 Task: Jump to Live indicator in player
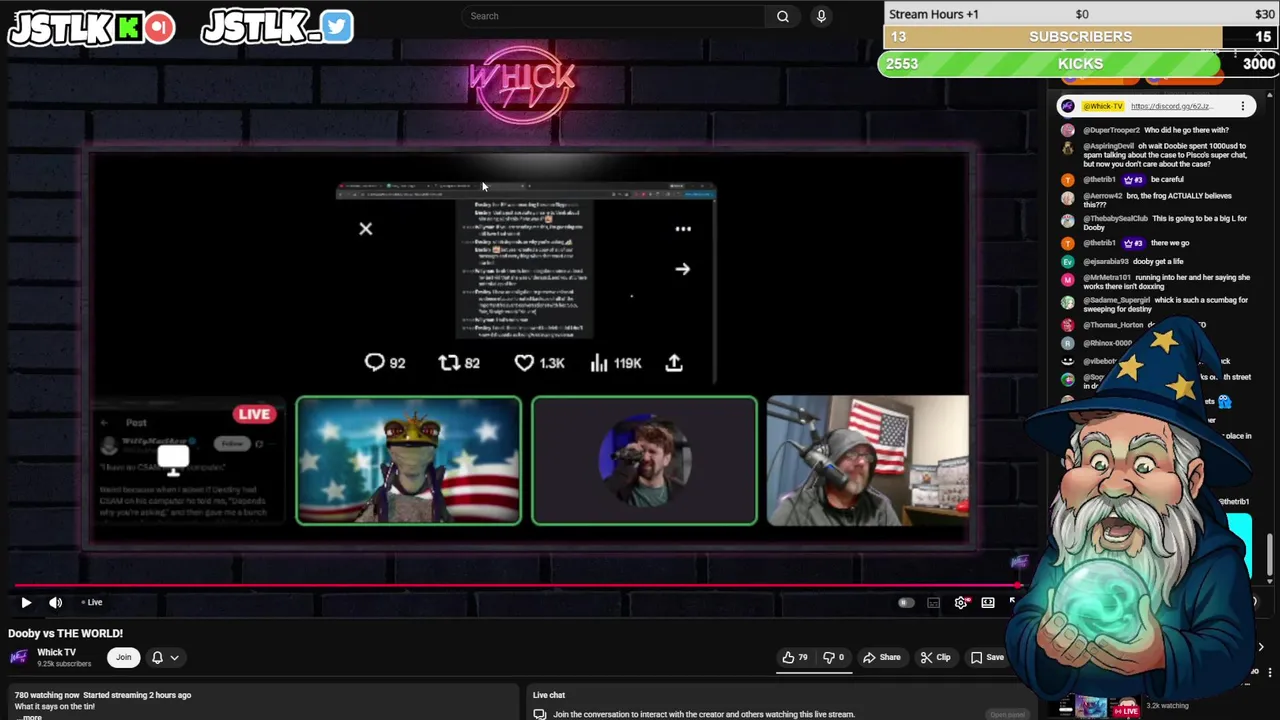(x=92, y=602)
